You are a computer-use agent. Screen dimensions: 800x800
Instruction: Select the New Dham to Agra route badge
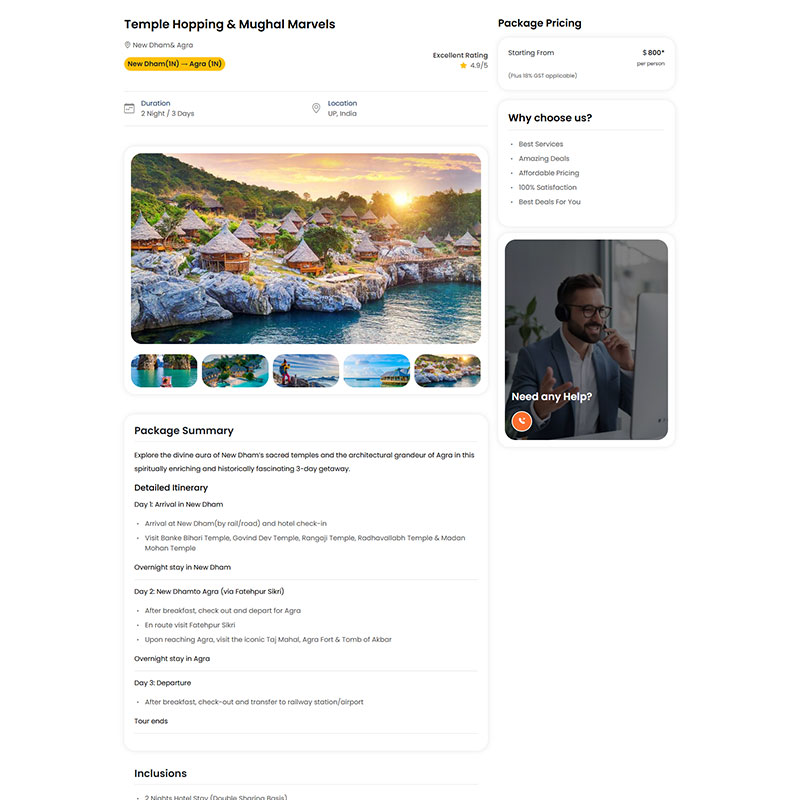tap(174, 64)
